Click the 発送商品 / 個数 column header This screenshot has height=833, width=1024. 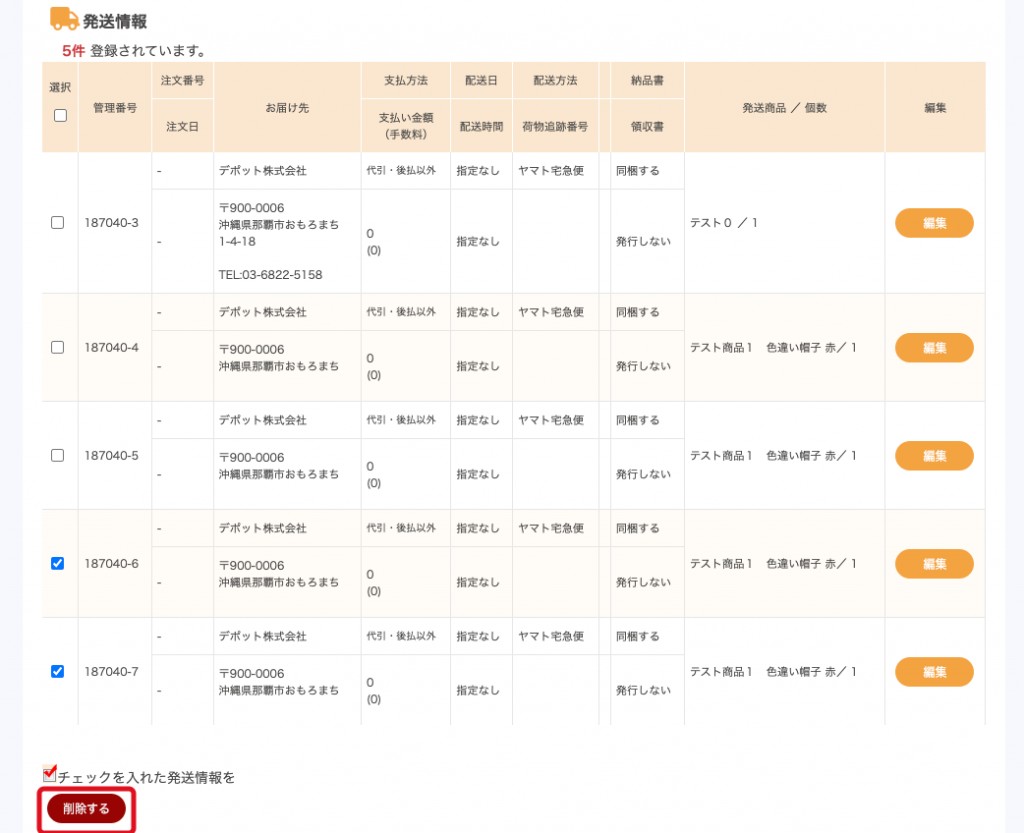[x=784, y=107]
